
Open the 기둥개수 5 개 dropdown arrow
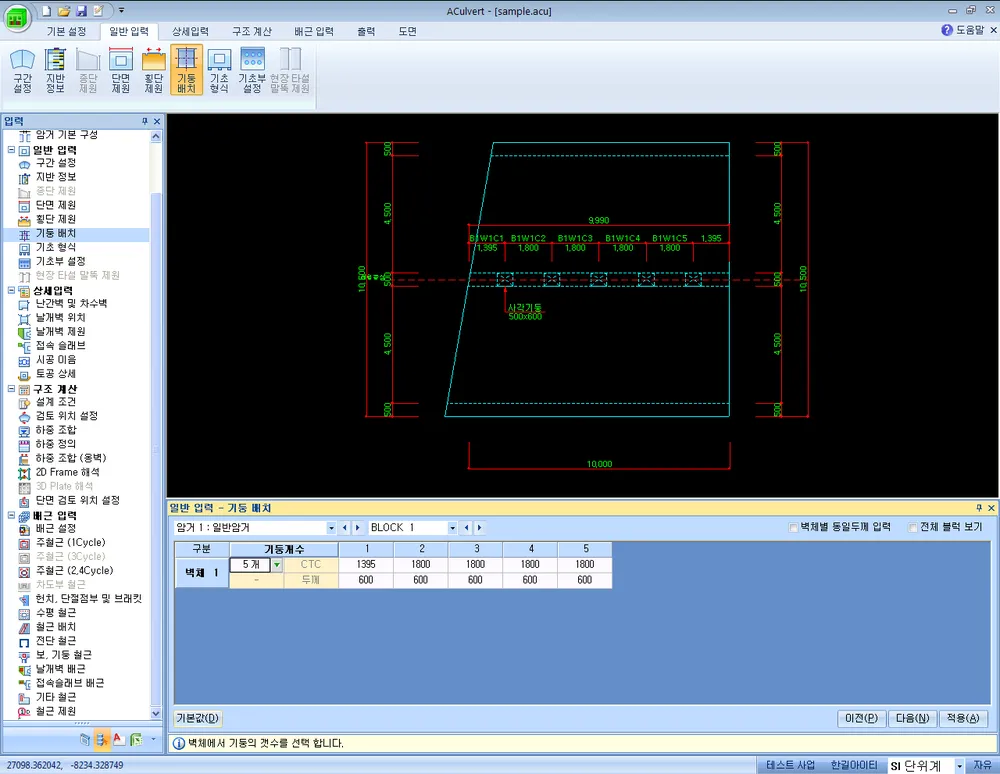277,565
